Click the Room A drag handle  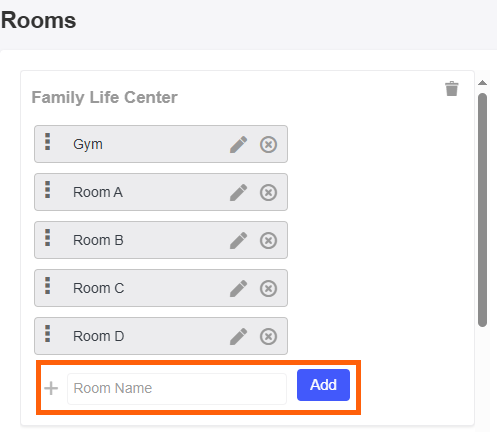(48, 190)
